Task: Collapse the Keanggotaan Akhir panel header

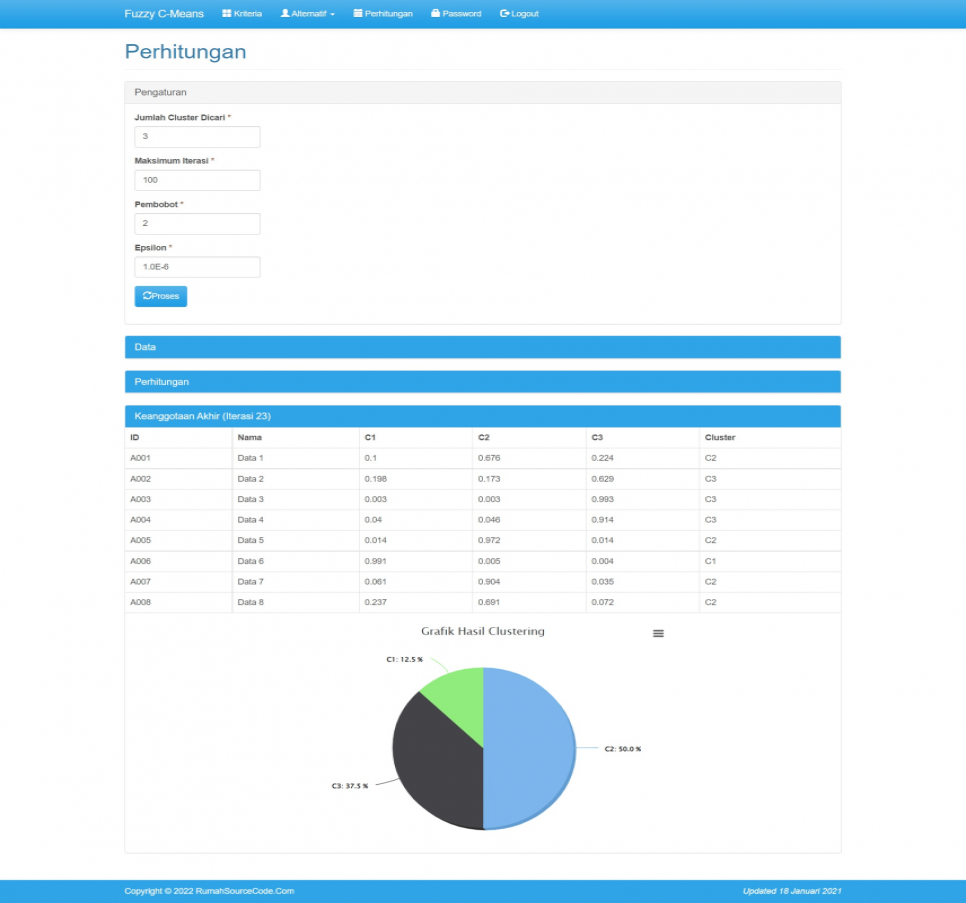Action: click(x=482, y=416)
